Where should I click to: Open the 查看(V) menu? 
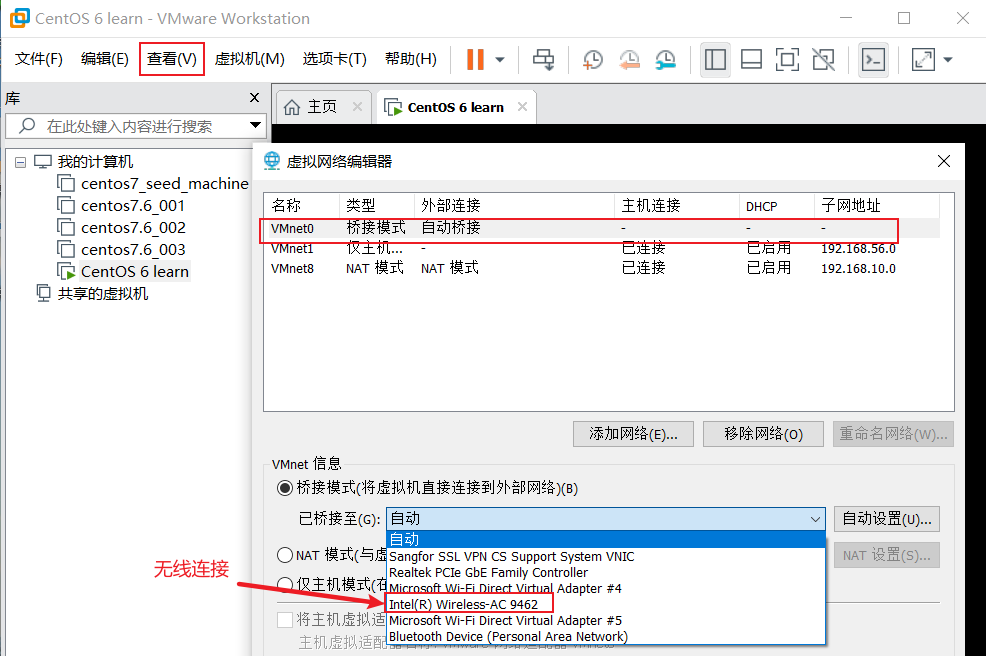coord(172,59)
